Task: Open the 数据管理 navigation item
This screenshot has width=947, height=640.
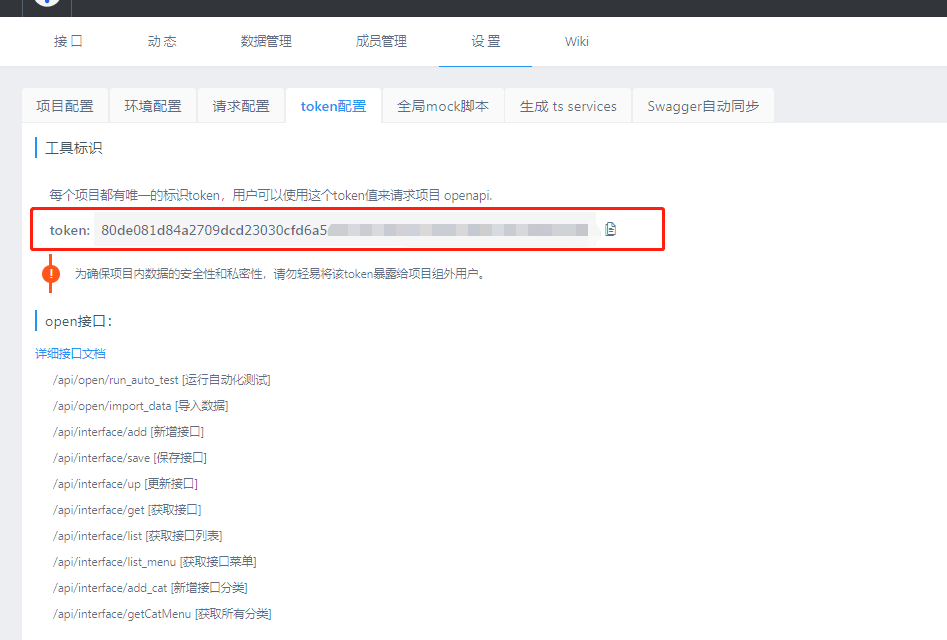Action: coord(265,42)
